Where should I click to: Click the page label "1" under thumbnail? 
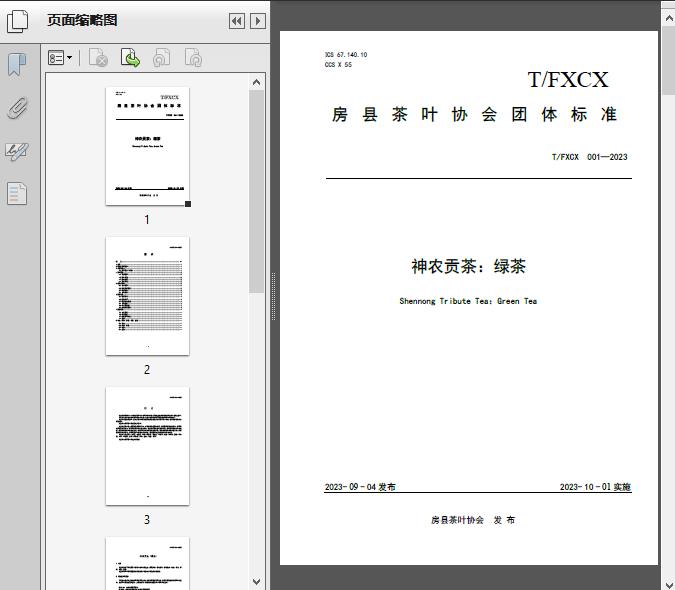(147, 220)
